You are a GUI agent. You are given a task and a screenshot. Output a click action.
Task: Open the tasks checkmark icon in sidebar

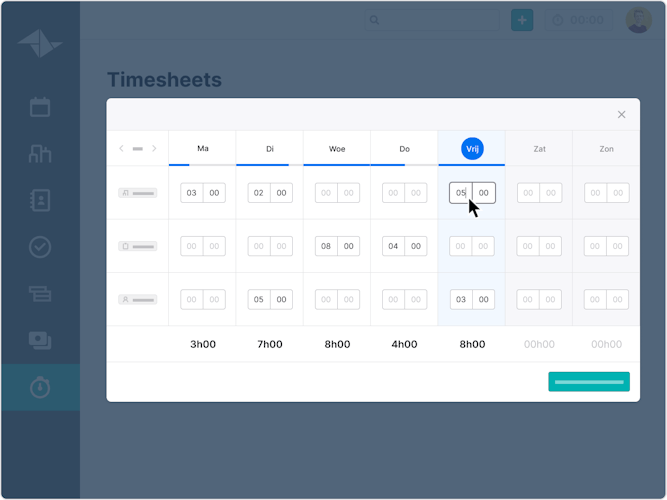40,246
